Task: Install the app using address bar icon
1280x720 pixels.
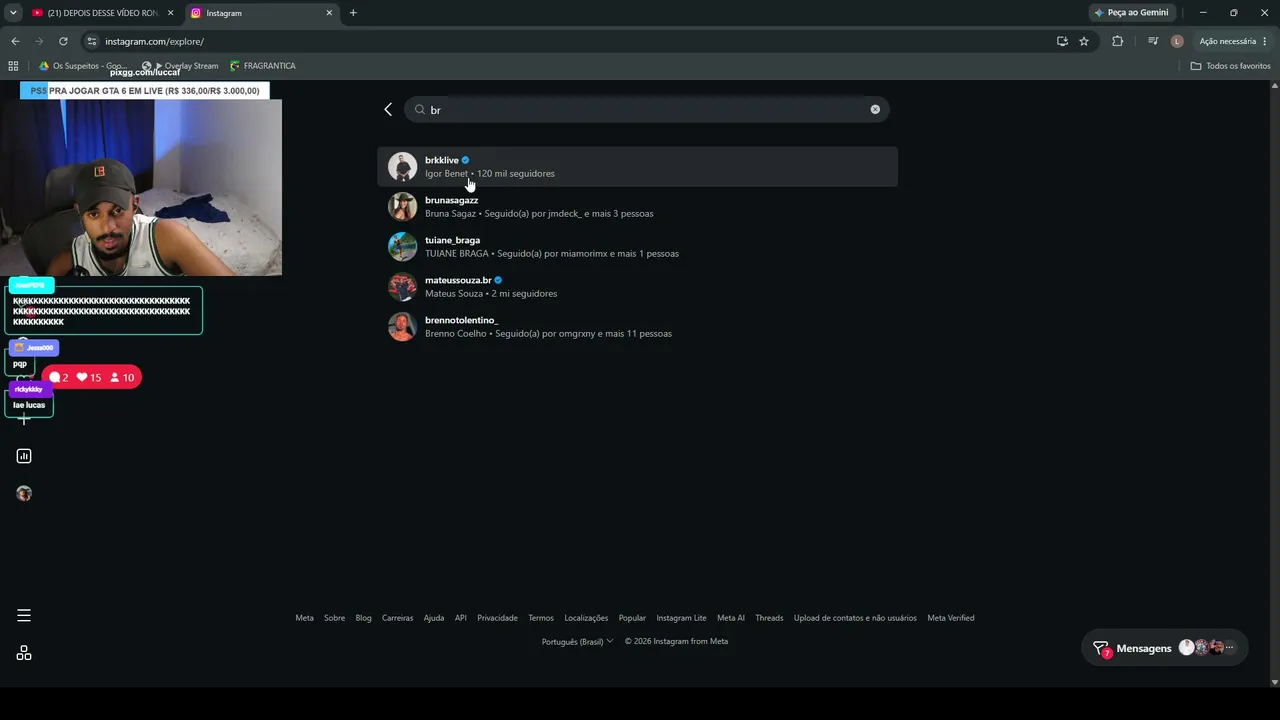Action: point(1062,41)
